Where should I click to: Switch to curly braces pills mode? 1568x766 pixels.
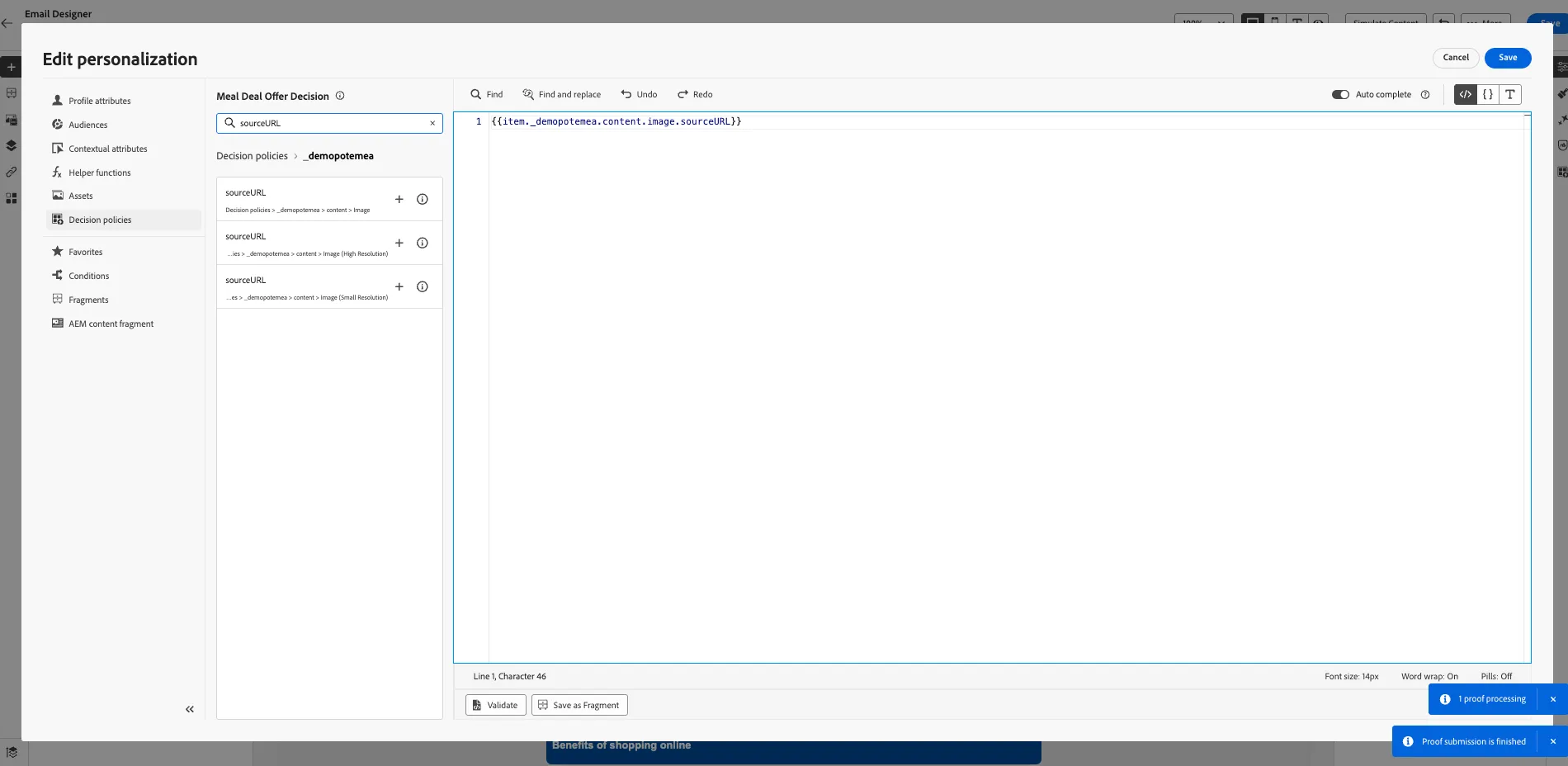1488,94
